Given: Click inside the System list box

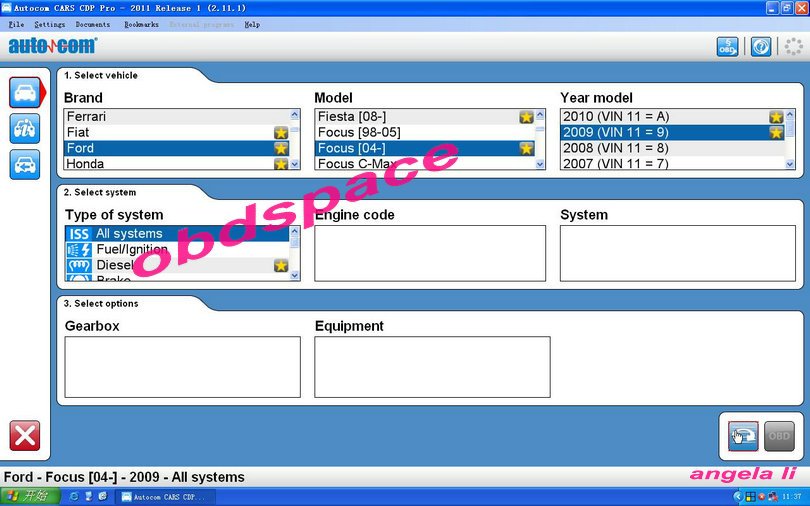Looking at the screenshot, I should (x=678, y=254).
